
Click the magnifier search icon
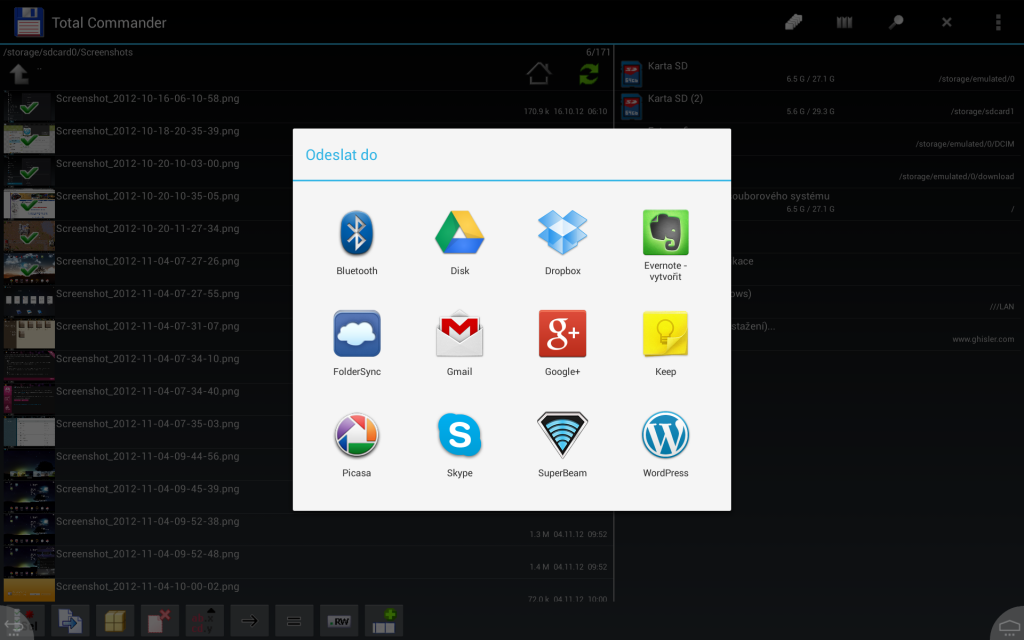click(895, 22)
